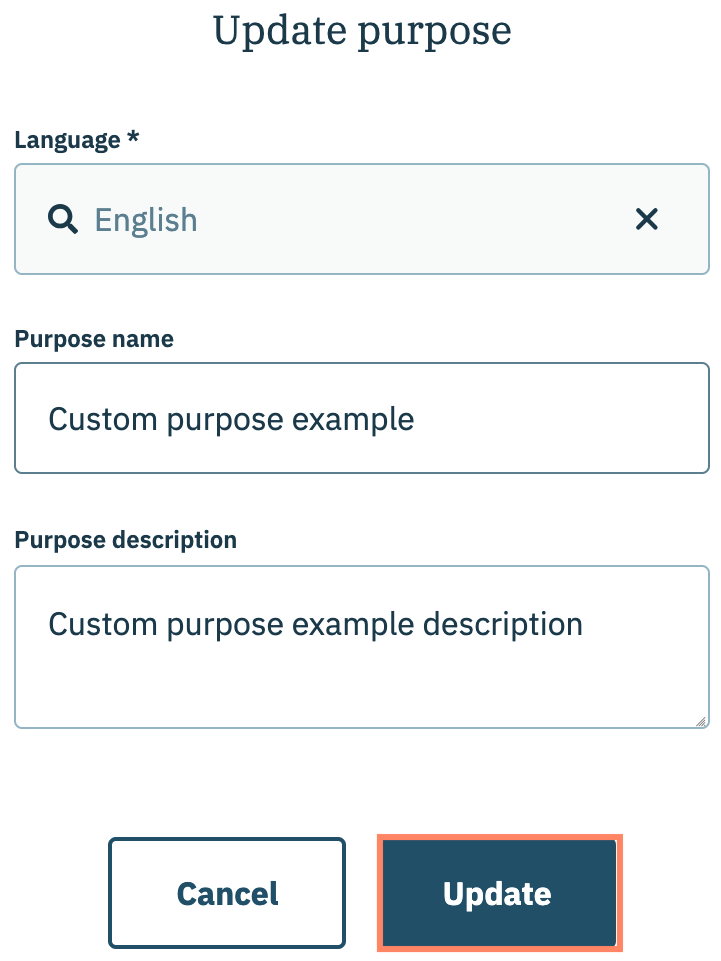The width and height of the screenshot is (721, 961).
Task: Click the 'Purpose name' field label
Action: click(x=94, y=339)
